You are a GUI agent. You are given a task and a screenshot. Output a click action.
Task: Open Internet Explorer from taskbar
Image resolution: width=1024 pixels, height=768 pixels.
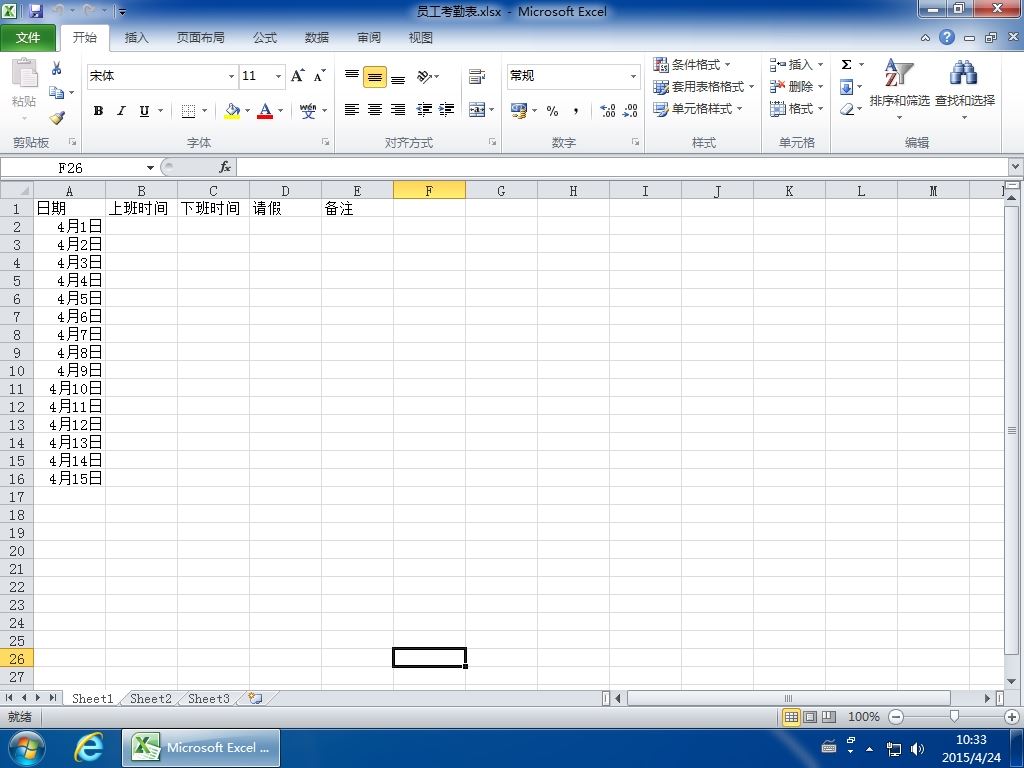(88, 748)
